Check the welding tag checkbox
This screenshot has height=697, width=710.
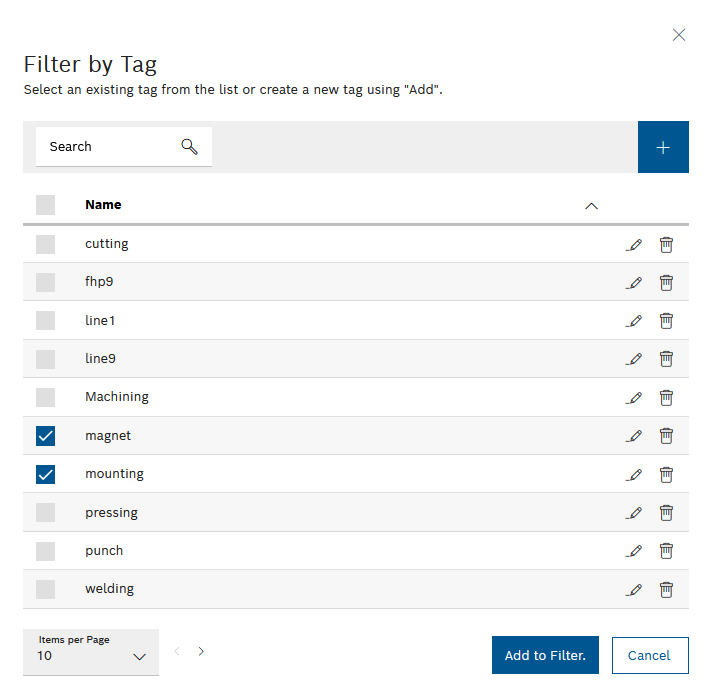(45, 589)
